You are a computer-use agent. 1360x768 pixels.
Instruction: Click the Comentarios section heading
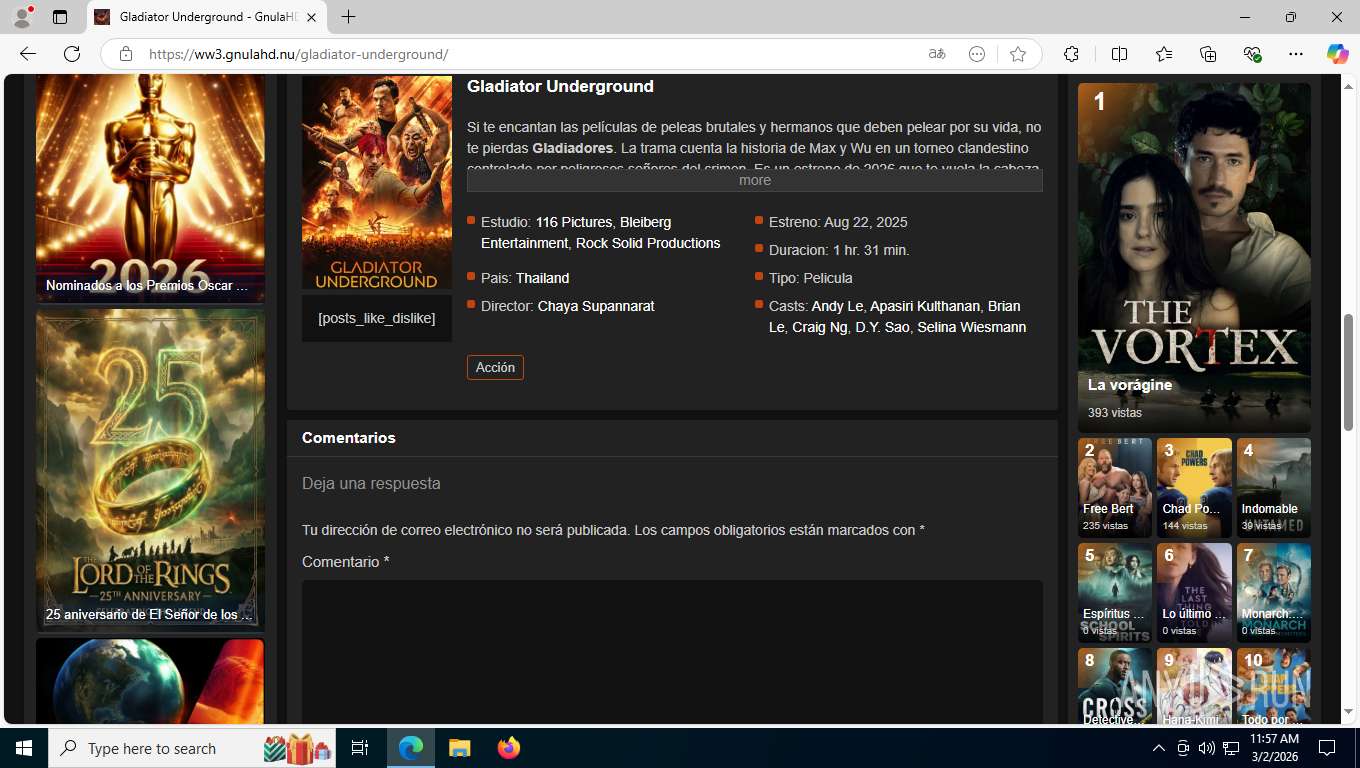click(x=349, y=438)
